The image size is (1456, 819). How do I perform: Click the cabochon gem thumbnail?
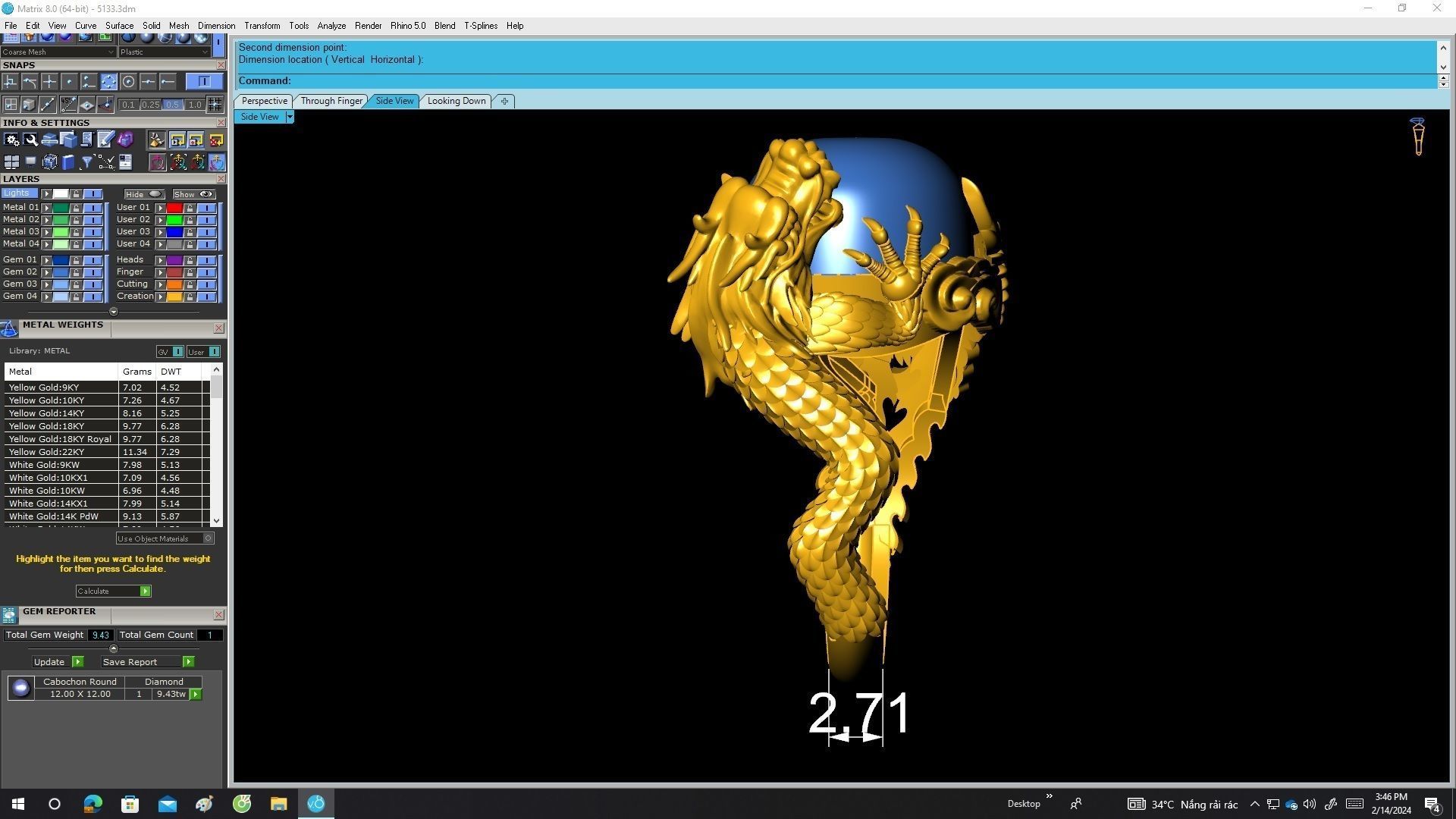click(20, 688)
